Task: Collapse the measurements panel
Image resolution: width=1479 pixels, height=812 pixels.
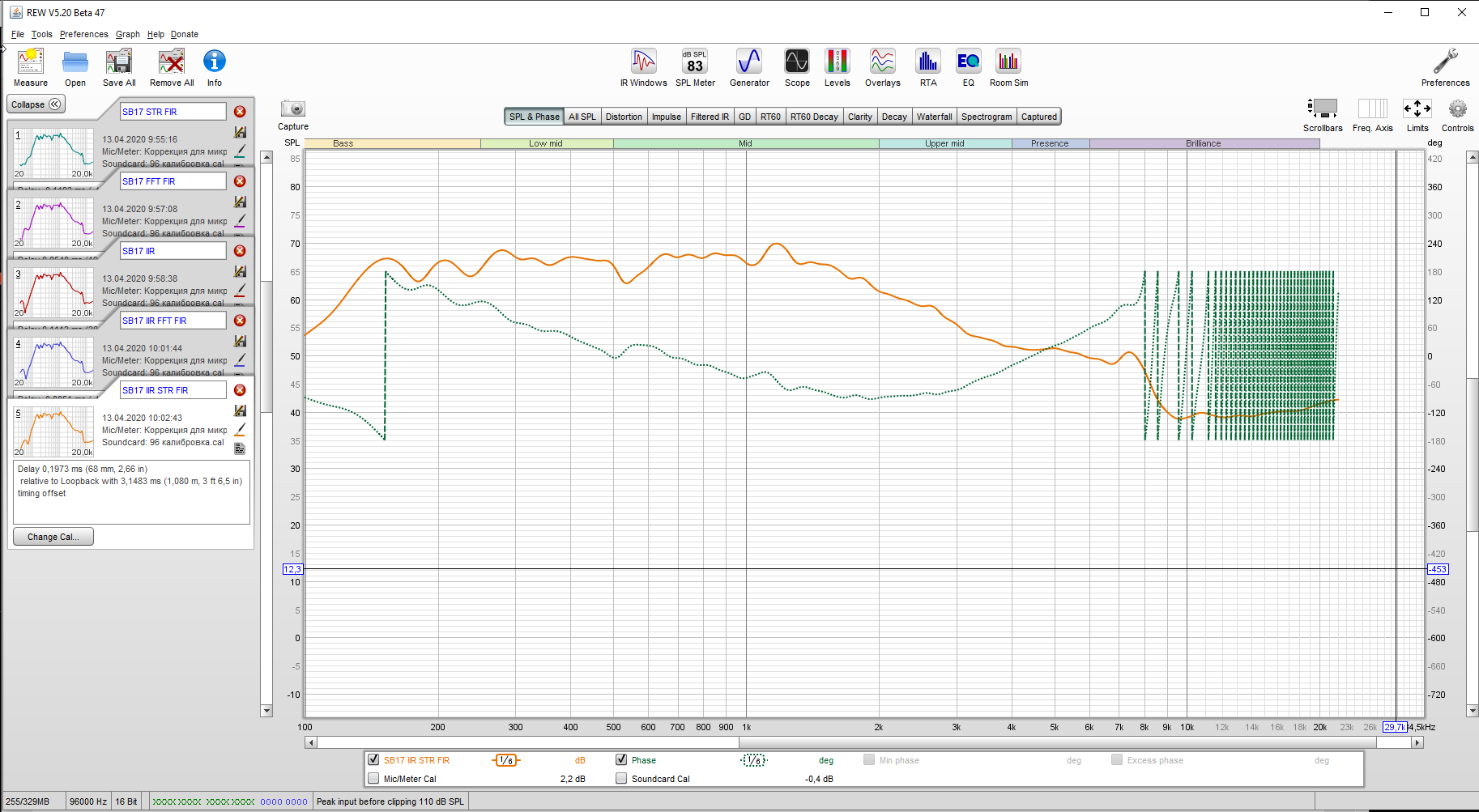Action: click(x=36, y=104)
